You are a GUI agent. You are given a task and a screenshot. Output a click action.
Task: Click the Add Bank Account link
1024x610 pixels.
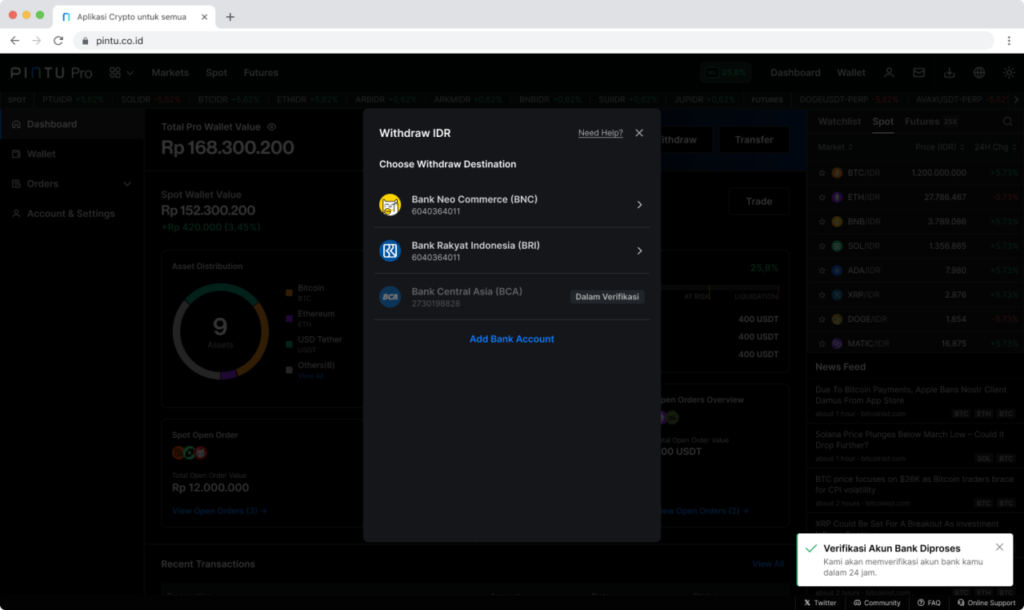(x=511, y=339)
